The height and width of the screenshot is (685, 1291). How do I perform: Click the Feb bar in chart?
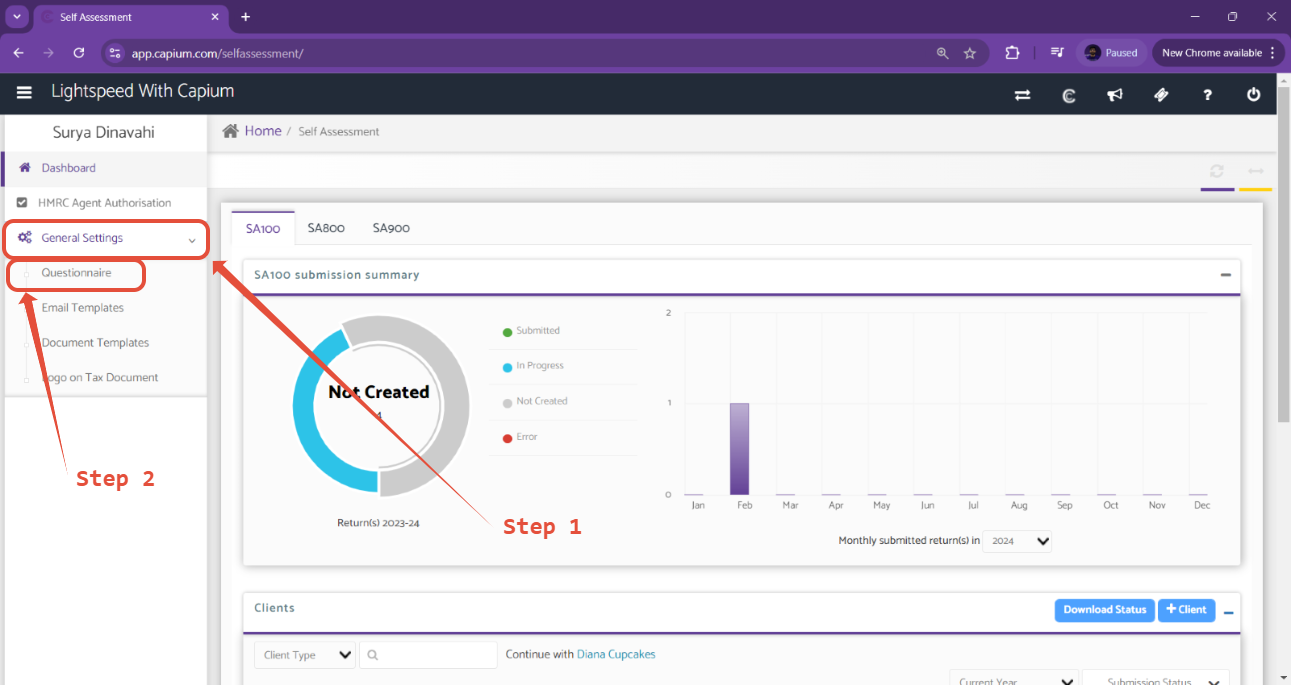click(x=739, y=449)
